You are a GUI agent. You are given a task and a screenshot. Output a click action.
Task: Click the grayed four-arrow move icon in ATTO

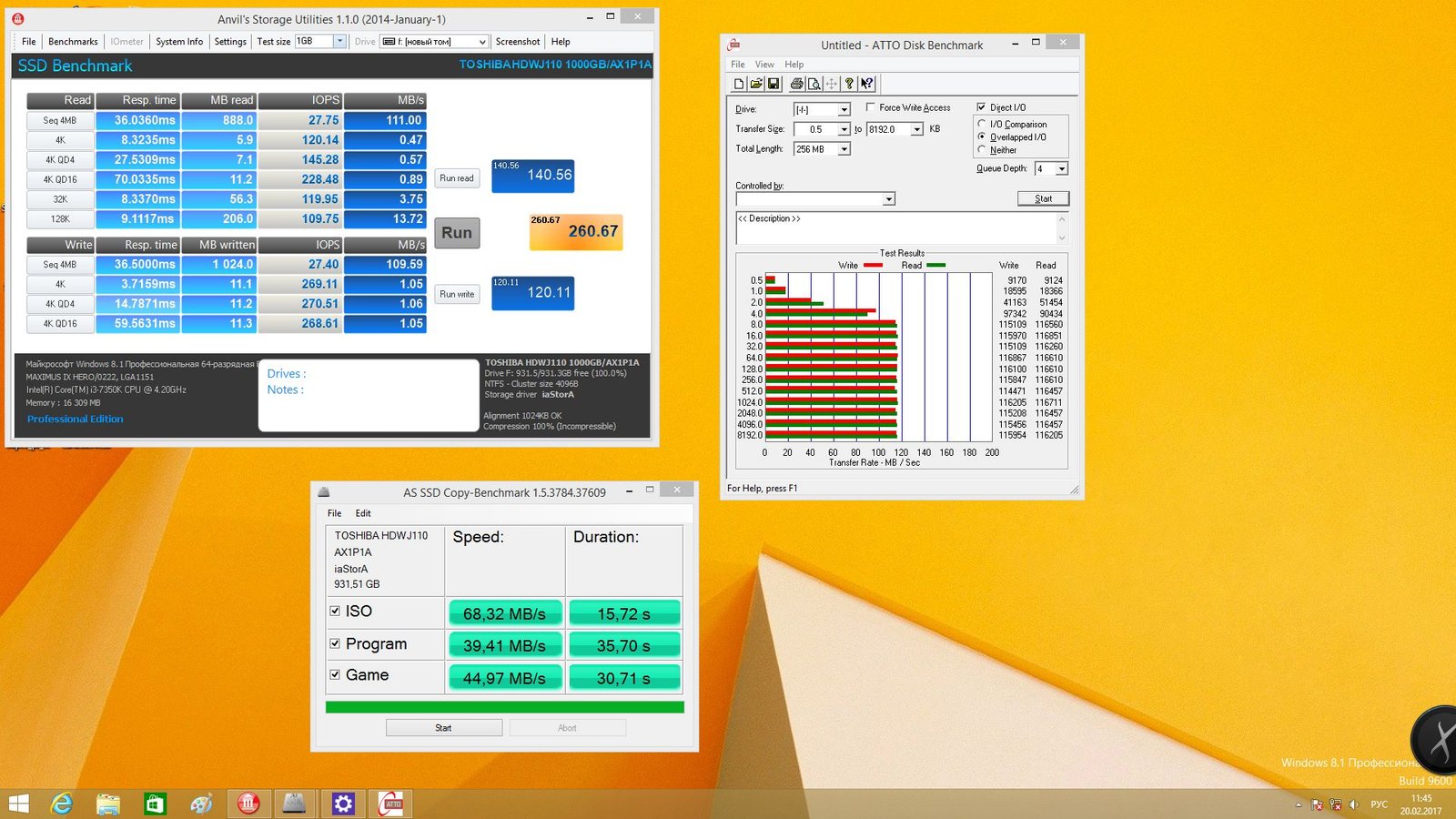[832, 84]
